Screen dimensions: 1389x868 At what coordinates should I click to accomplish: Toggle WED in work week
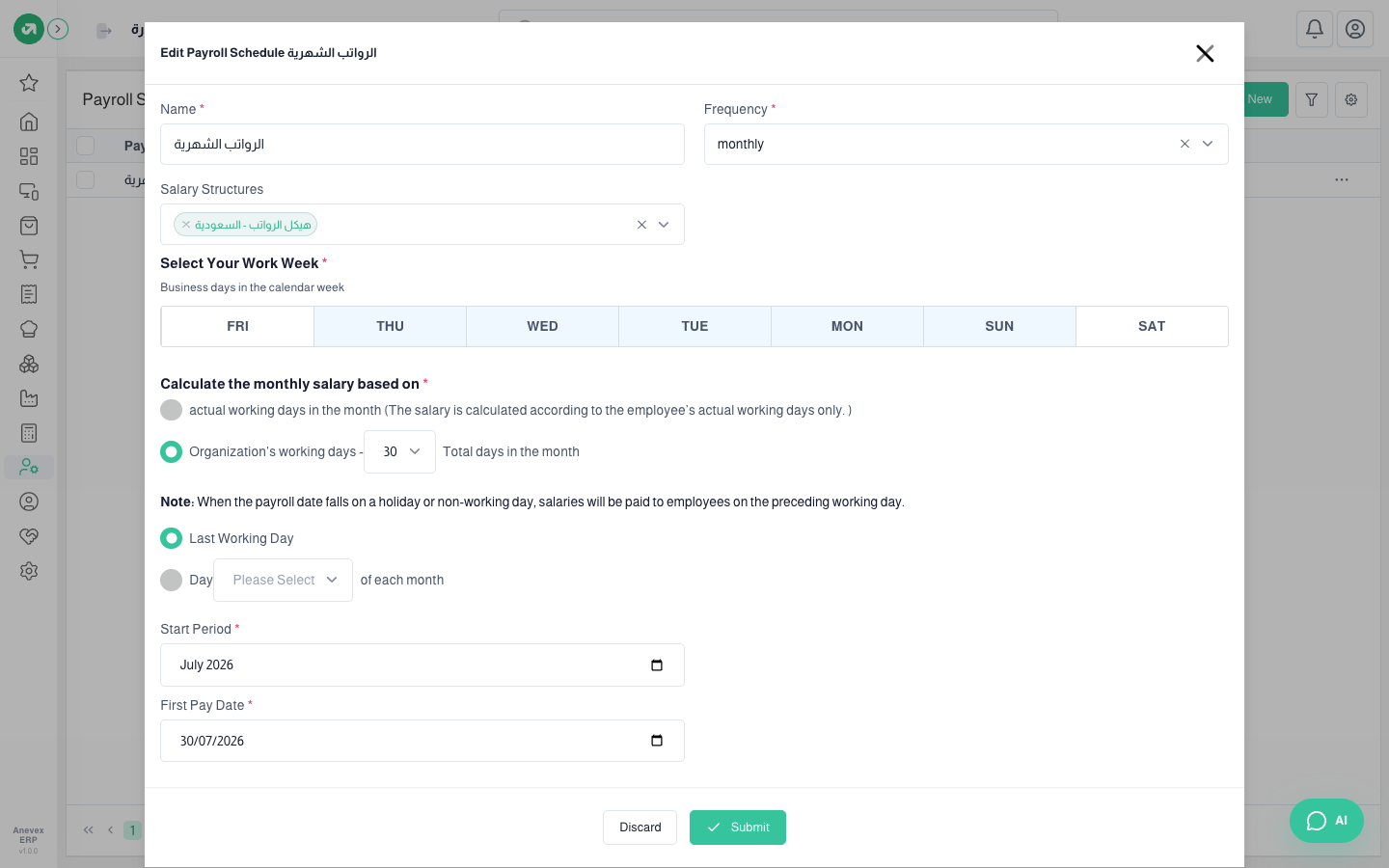pos(543,326)
